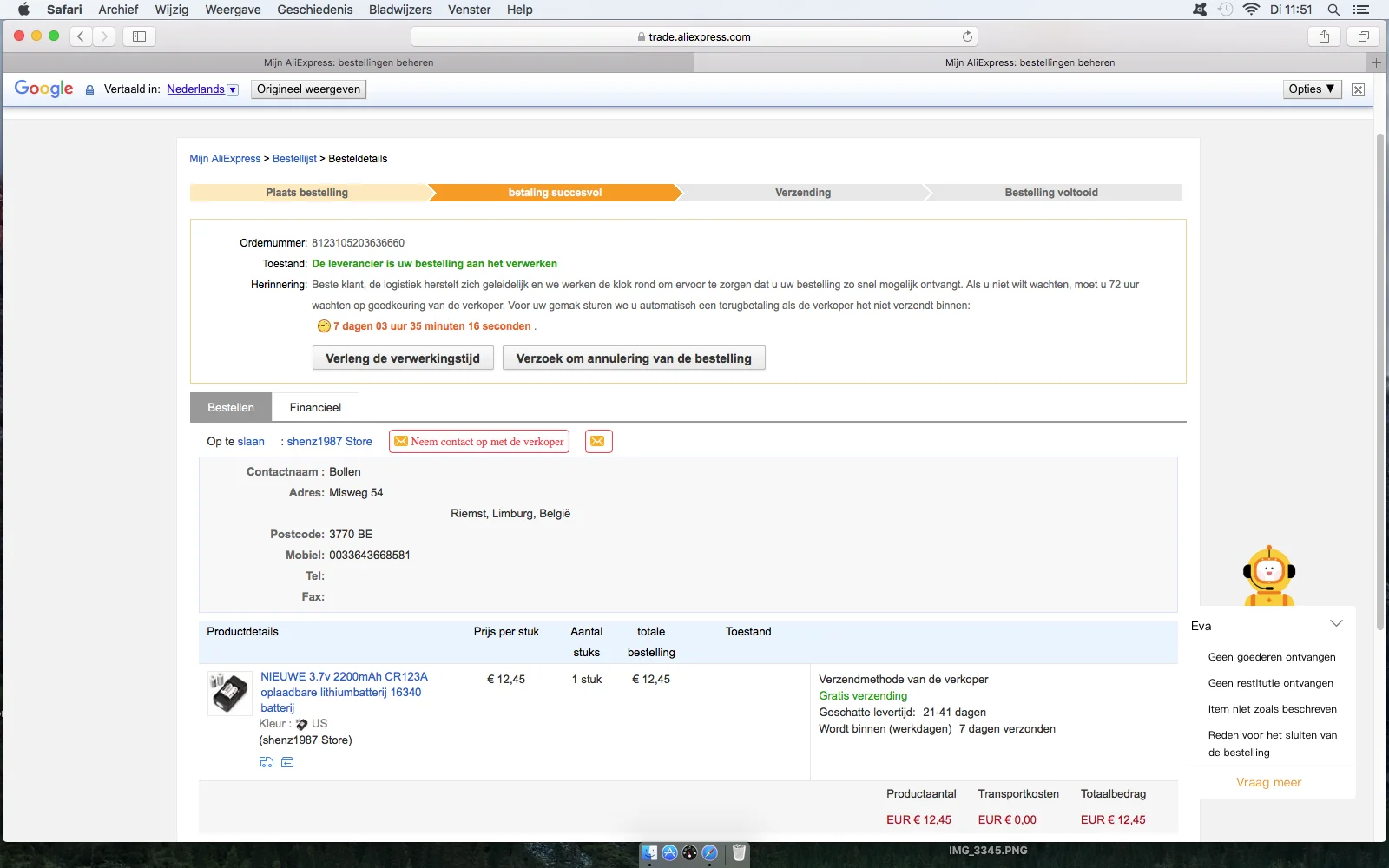Open Spotlight search magnifier
This screenshot has height=868, width=1389.
pos(1333,10)
